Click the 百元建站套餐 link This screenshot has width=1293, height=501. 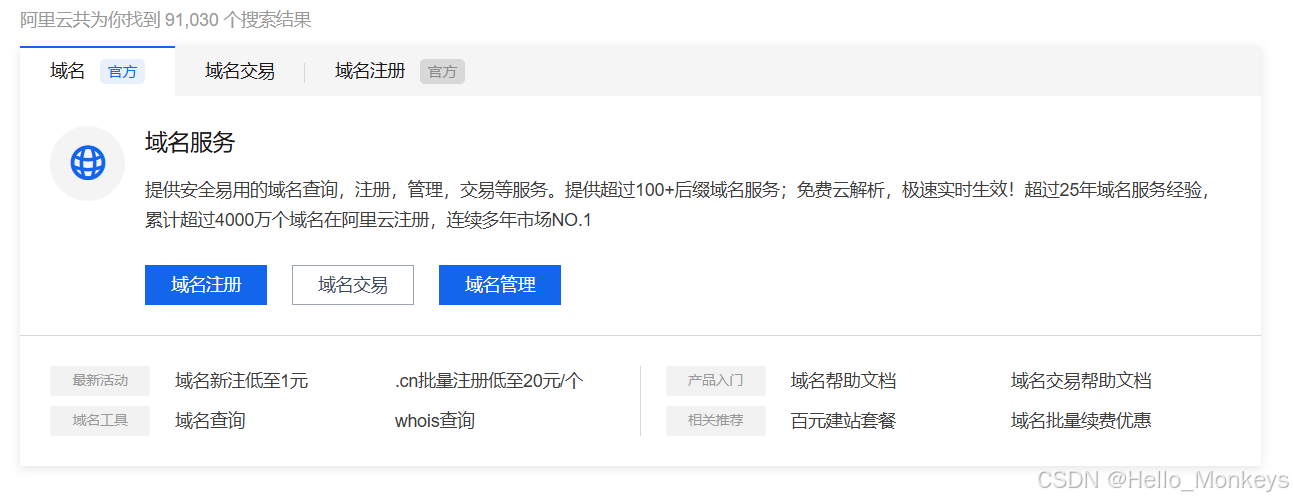point(843,421)
